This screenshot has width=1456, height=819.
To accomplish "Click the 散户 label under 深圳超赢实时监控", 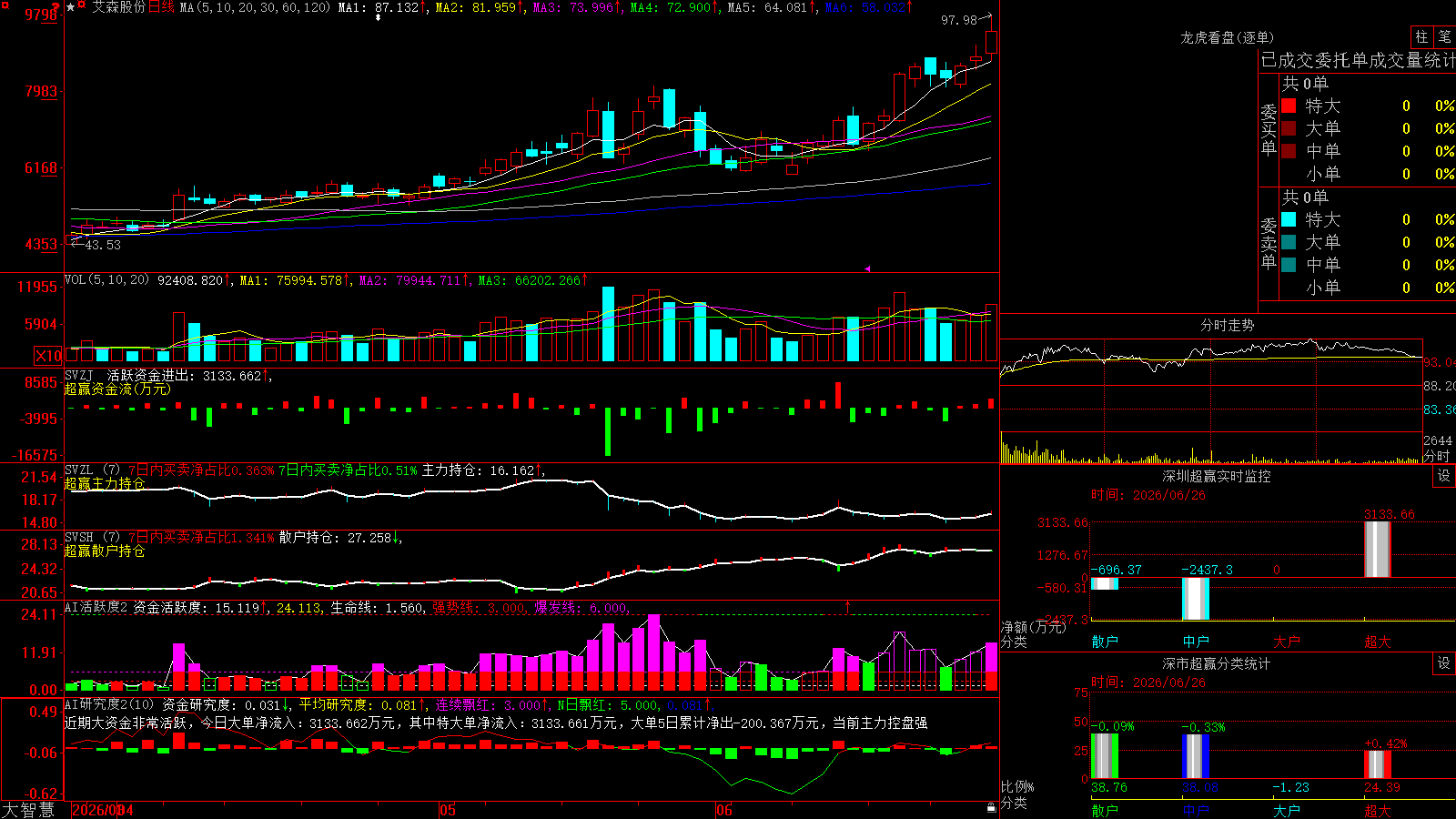I will [1105, 642].
